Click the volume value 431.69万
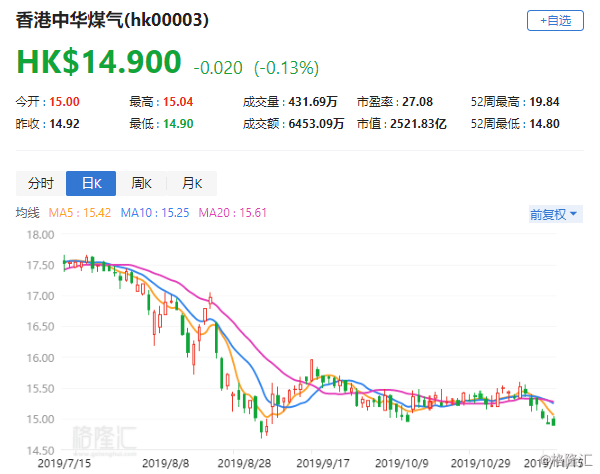Viewport: 600px width, 474px height. [313, 102]
